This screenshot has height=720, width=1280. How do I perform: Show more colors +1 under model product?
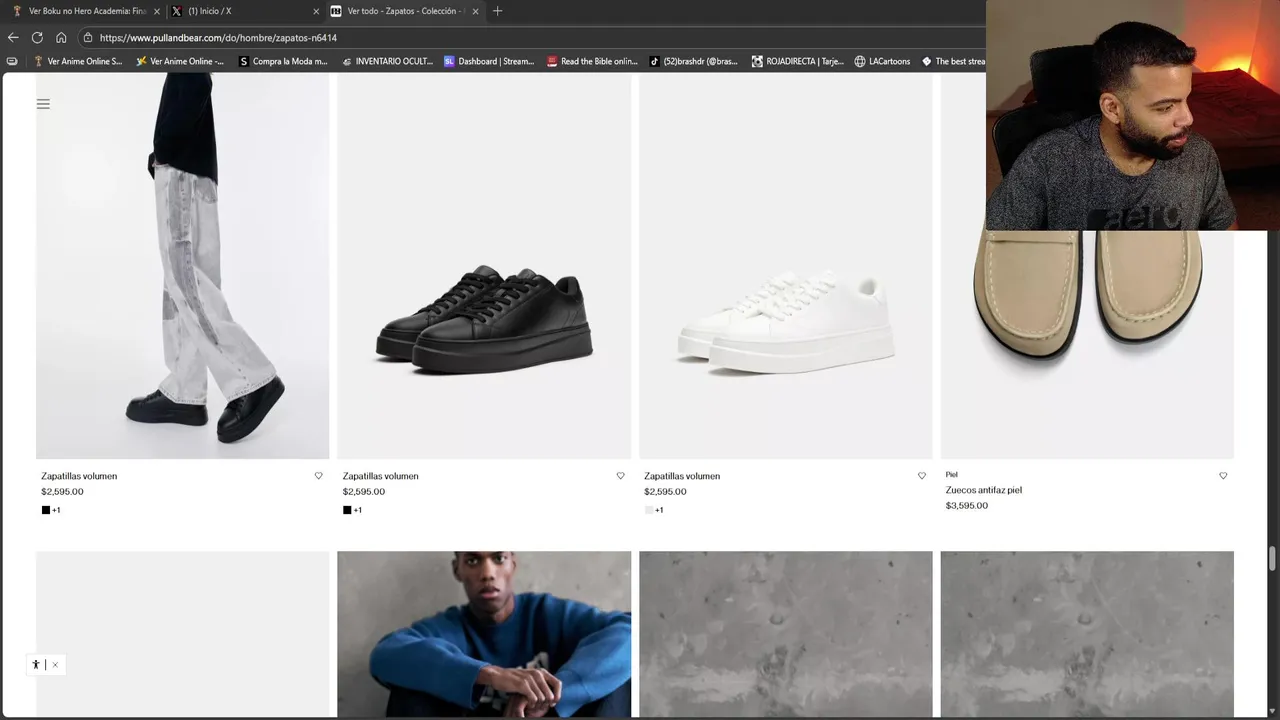click(x=56, y=510)
